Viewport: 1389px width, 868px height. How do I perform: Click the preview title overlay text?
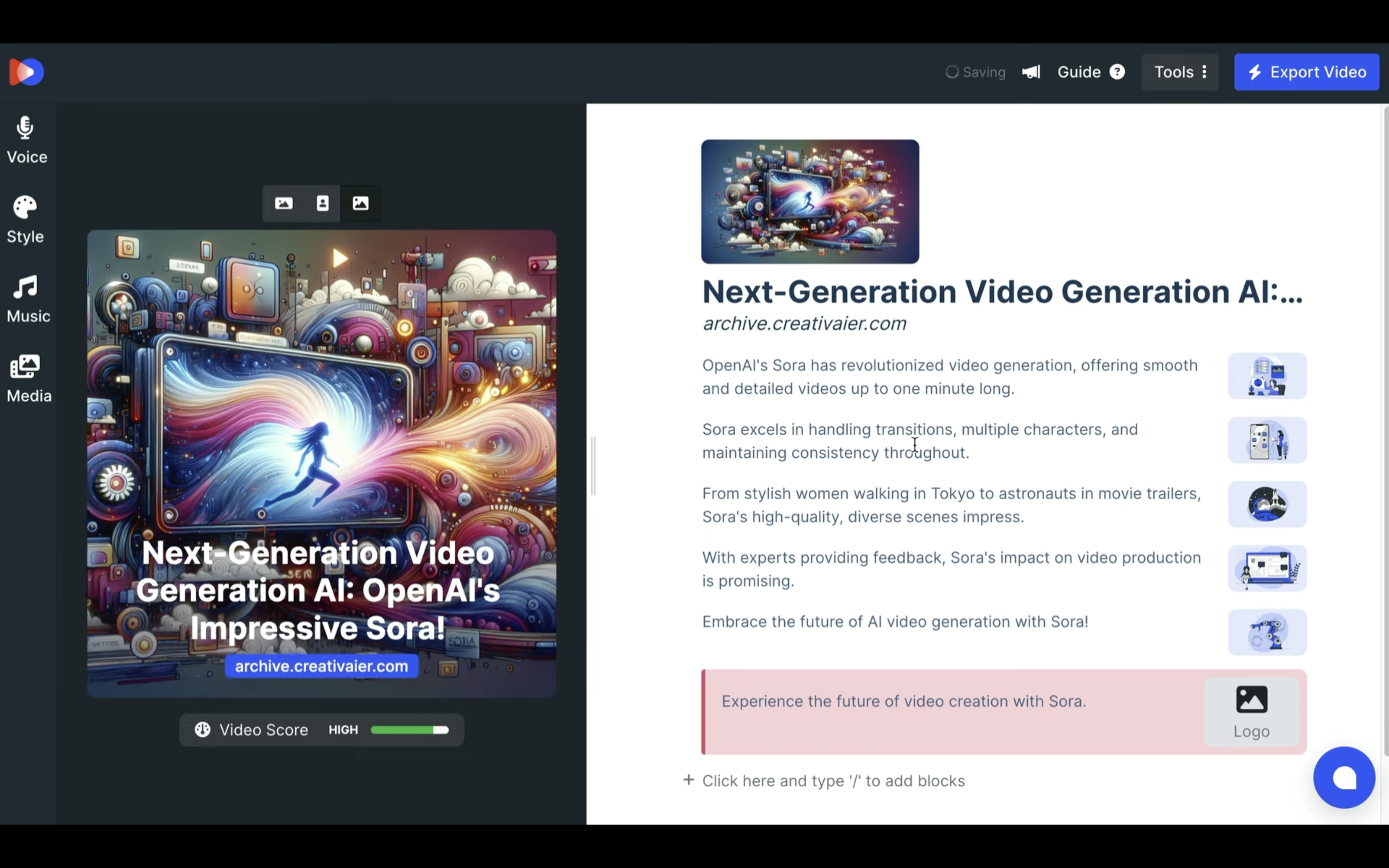pyautogui.click(x=318, y=590)
